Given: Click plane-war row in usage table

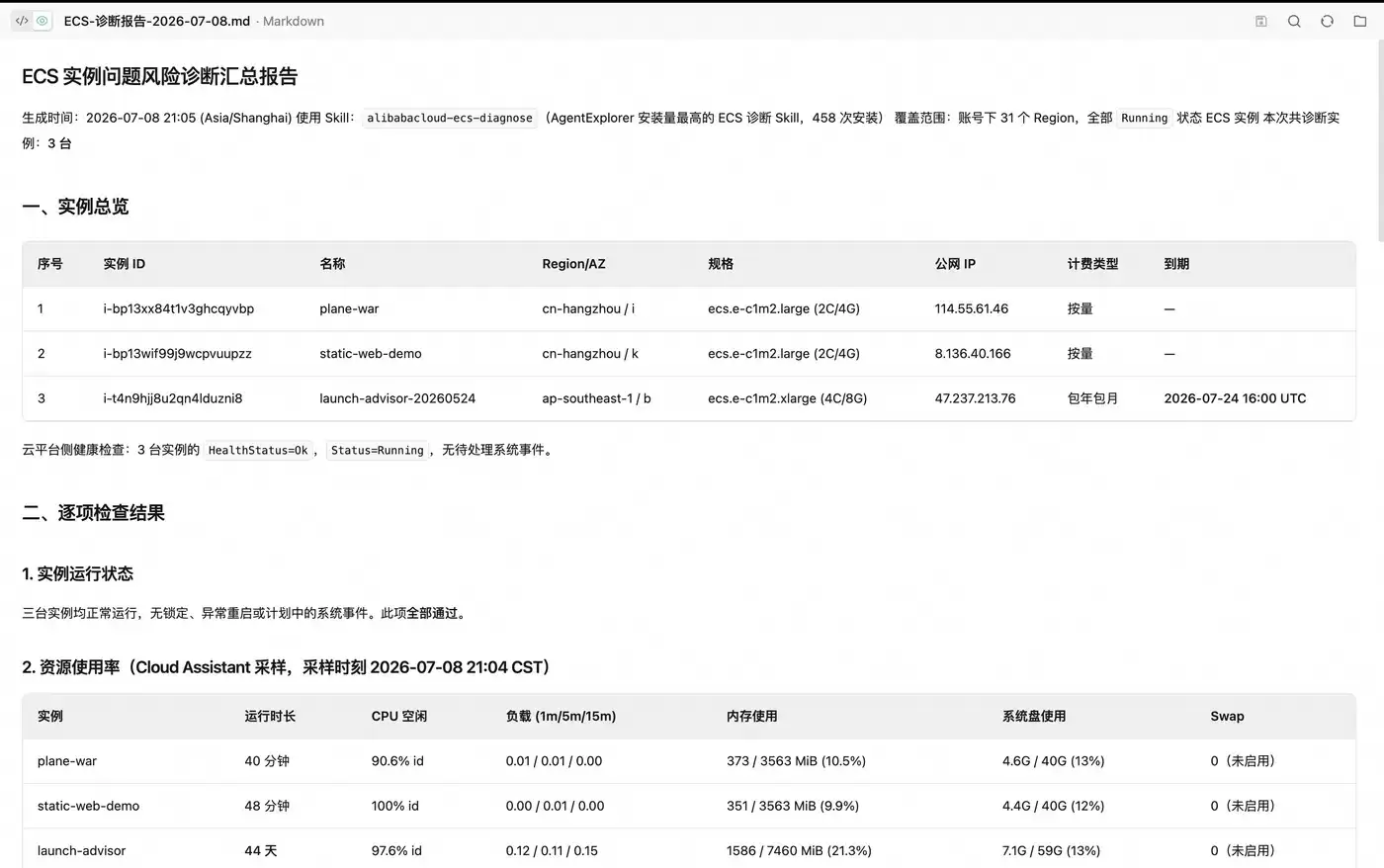Looking at the screenshot, I should tap(689, 761).
